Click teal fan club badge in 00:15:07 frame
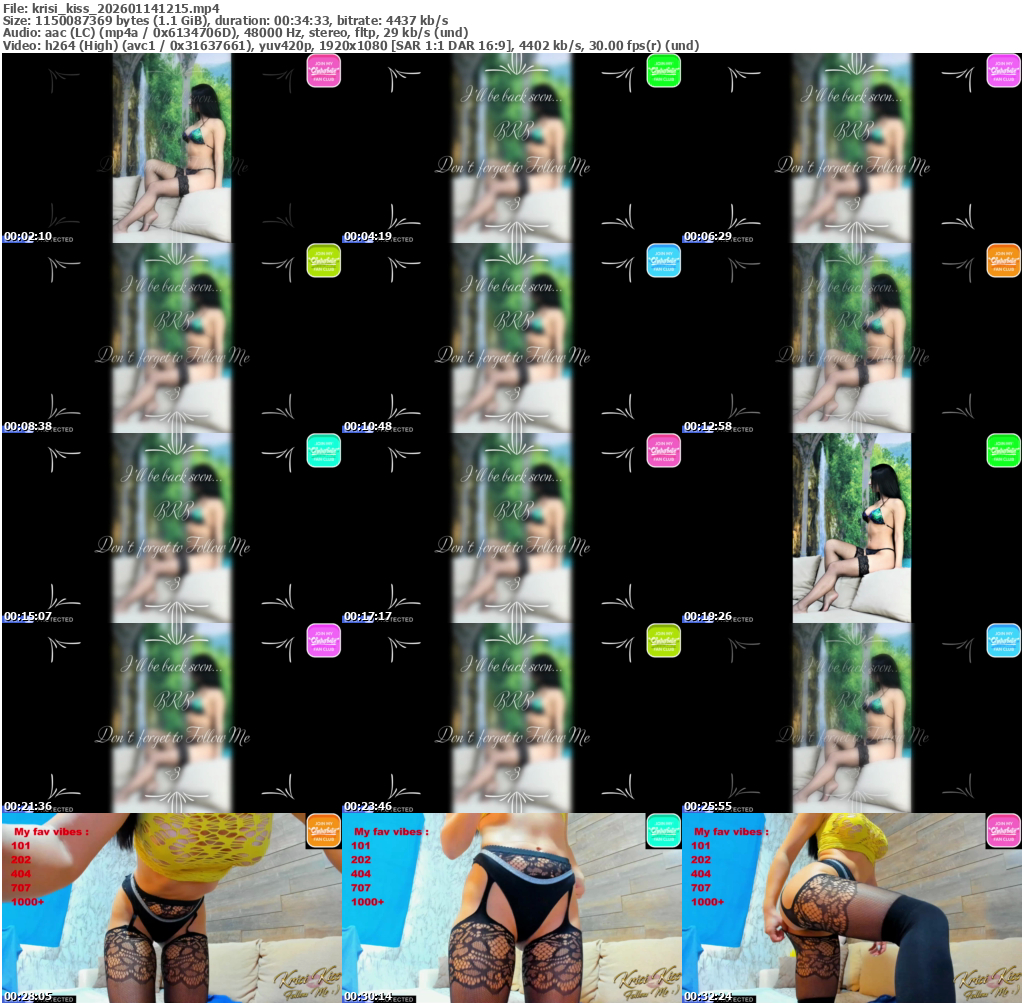 (x=324, y=451)
